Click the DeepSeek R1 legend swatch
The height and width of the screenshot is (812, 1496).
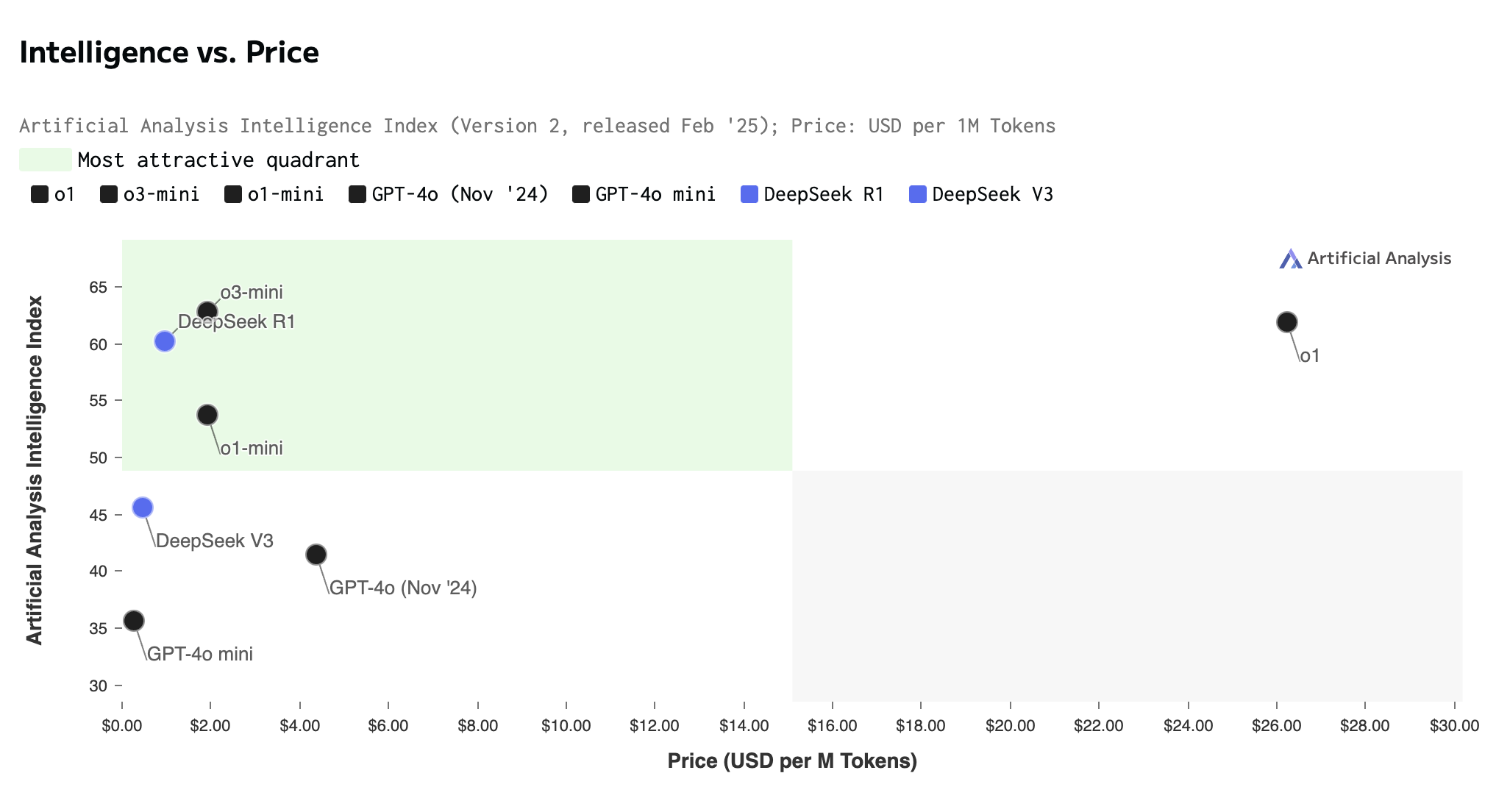(749, 195)
